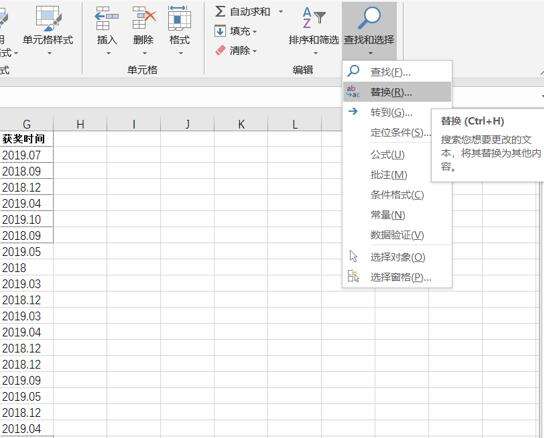The width and height of the screenshot is (544, 438).
Task: Click the Insert cells icon
Action: (107, 18)
